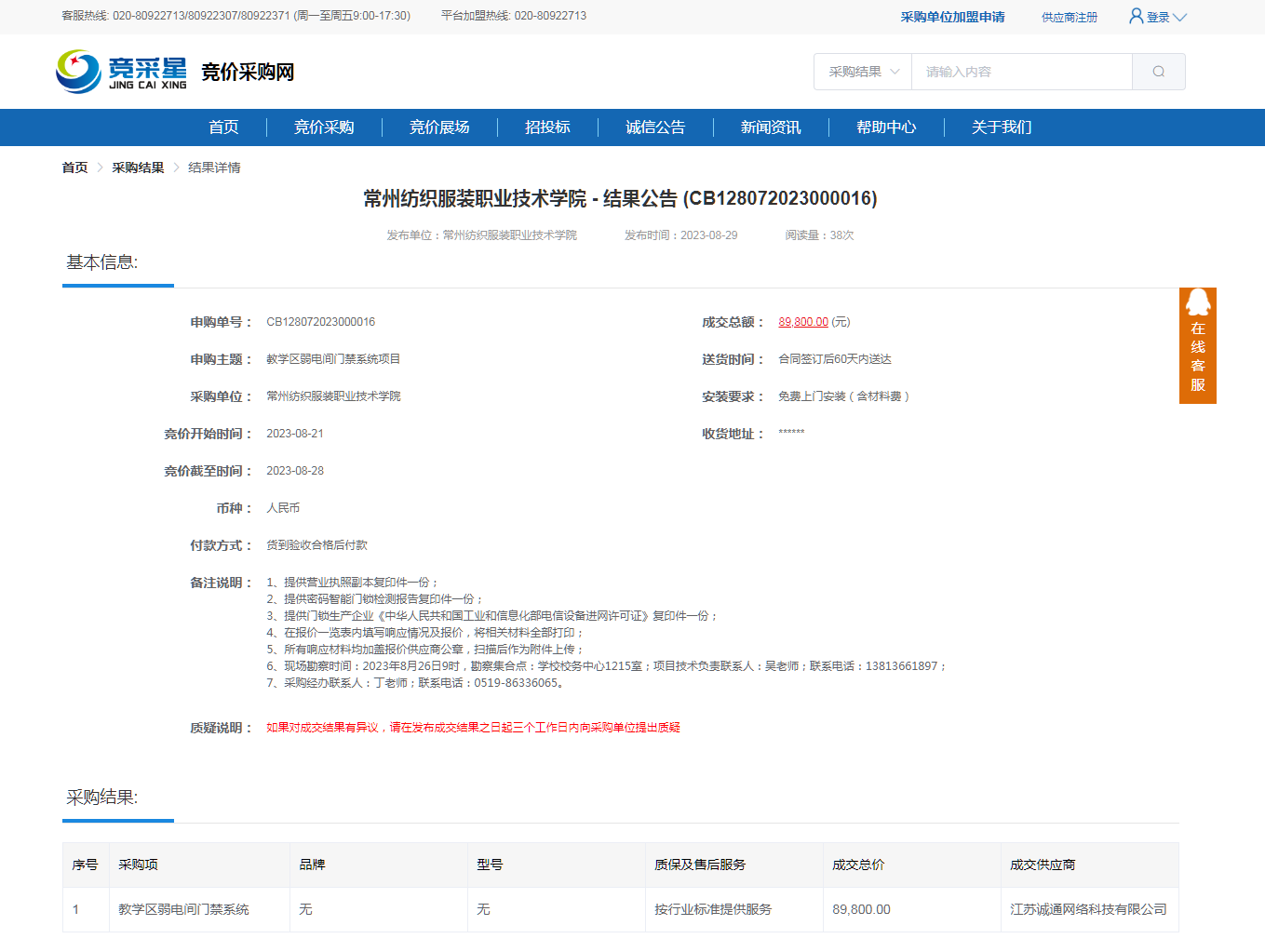
Task: Click 采购结果 in the breadcrumb
Action: [x=138, y=168]
